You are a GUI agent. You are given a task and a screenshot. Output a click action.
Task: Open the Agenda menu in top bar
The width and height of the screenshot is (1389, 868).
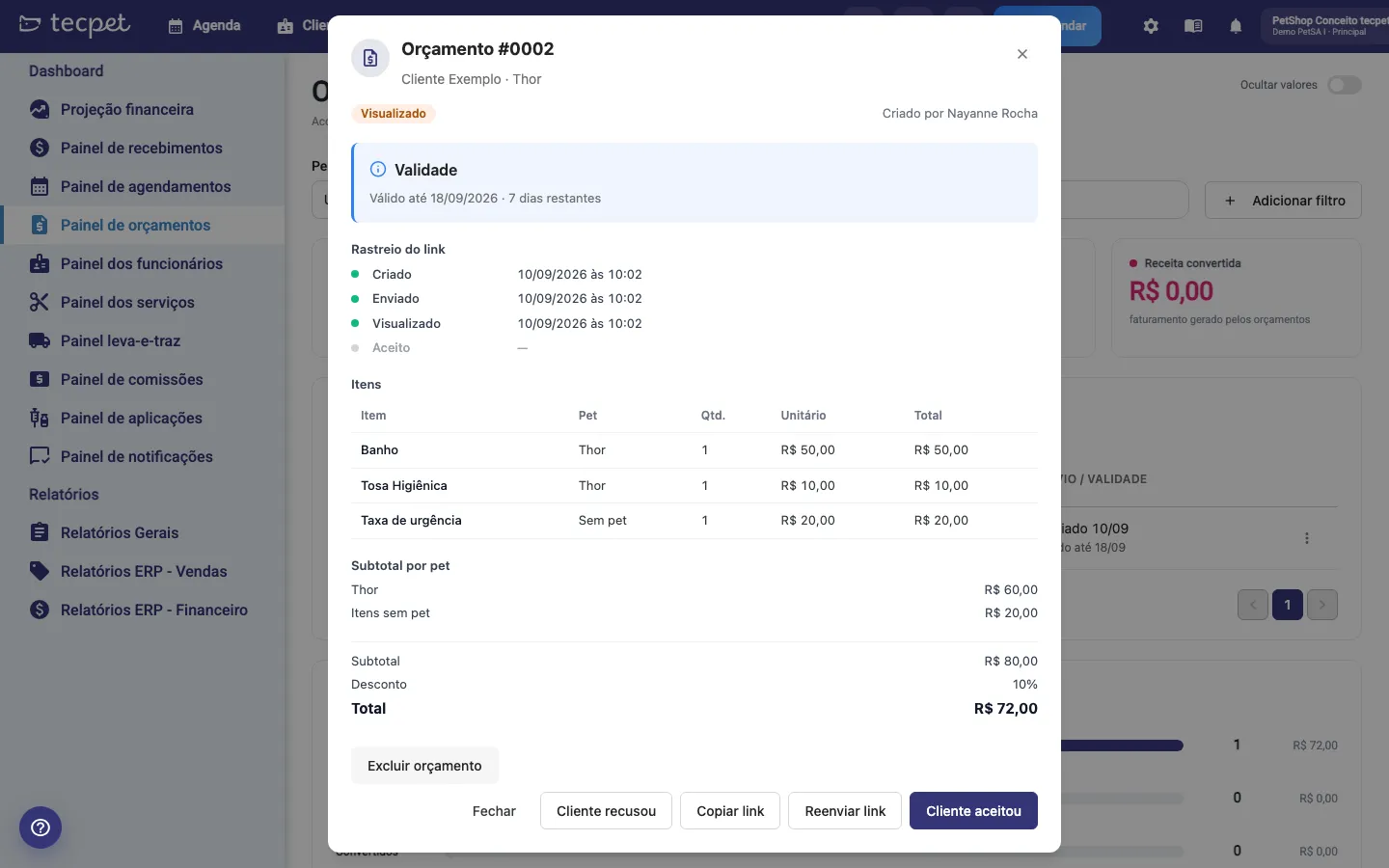click(204, 26)
